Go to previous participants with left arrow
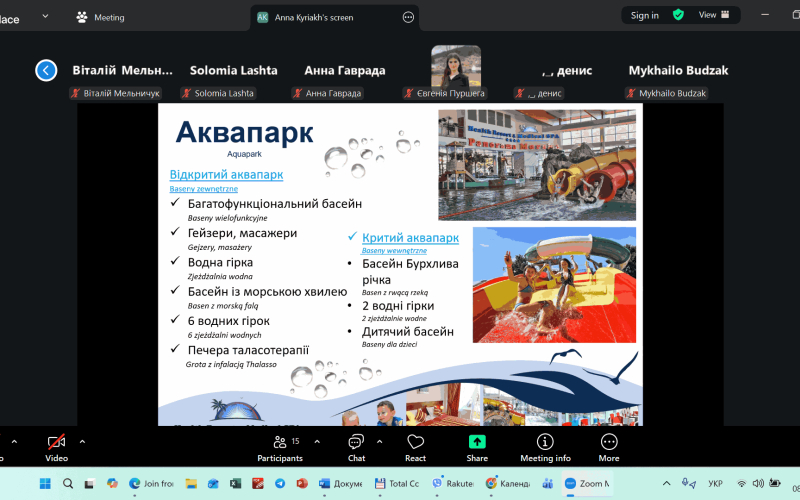Image resolution: width=800 pixels, height=500 pixels. click(46, 70)
